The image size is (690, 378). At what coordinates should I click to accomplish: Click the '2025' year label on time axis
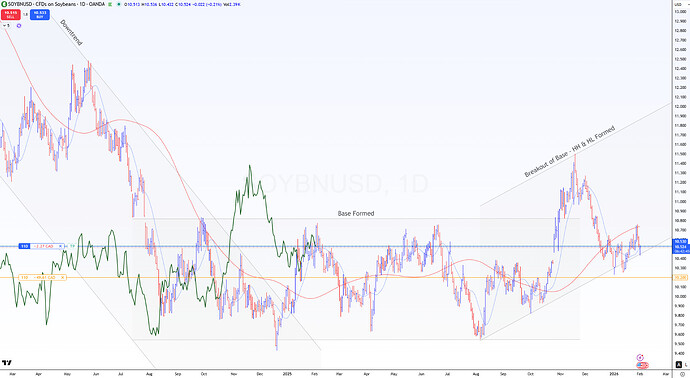[x=287, y=374]
